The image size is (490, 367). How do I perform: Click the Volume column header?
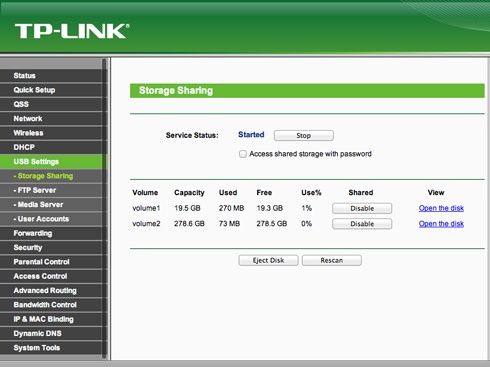pos(145,193)
